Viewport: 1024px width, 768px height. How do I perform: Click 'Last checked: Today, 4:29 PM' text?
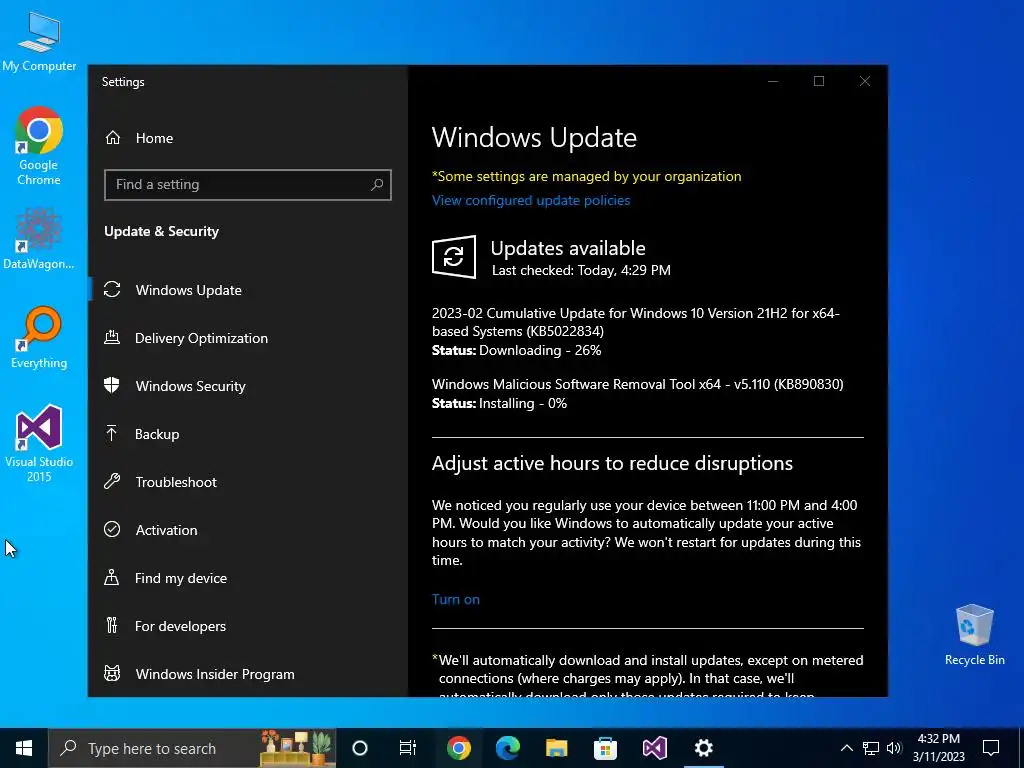pyautogui.click(x=581, y=270)
